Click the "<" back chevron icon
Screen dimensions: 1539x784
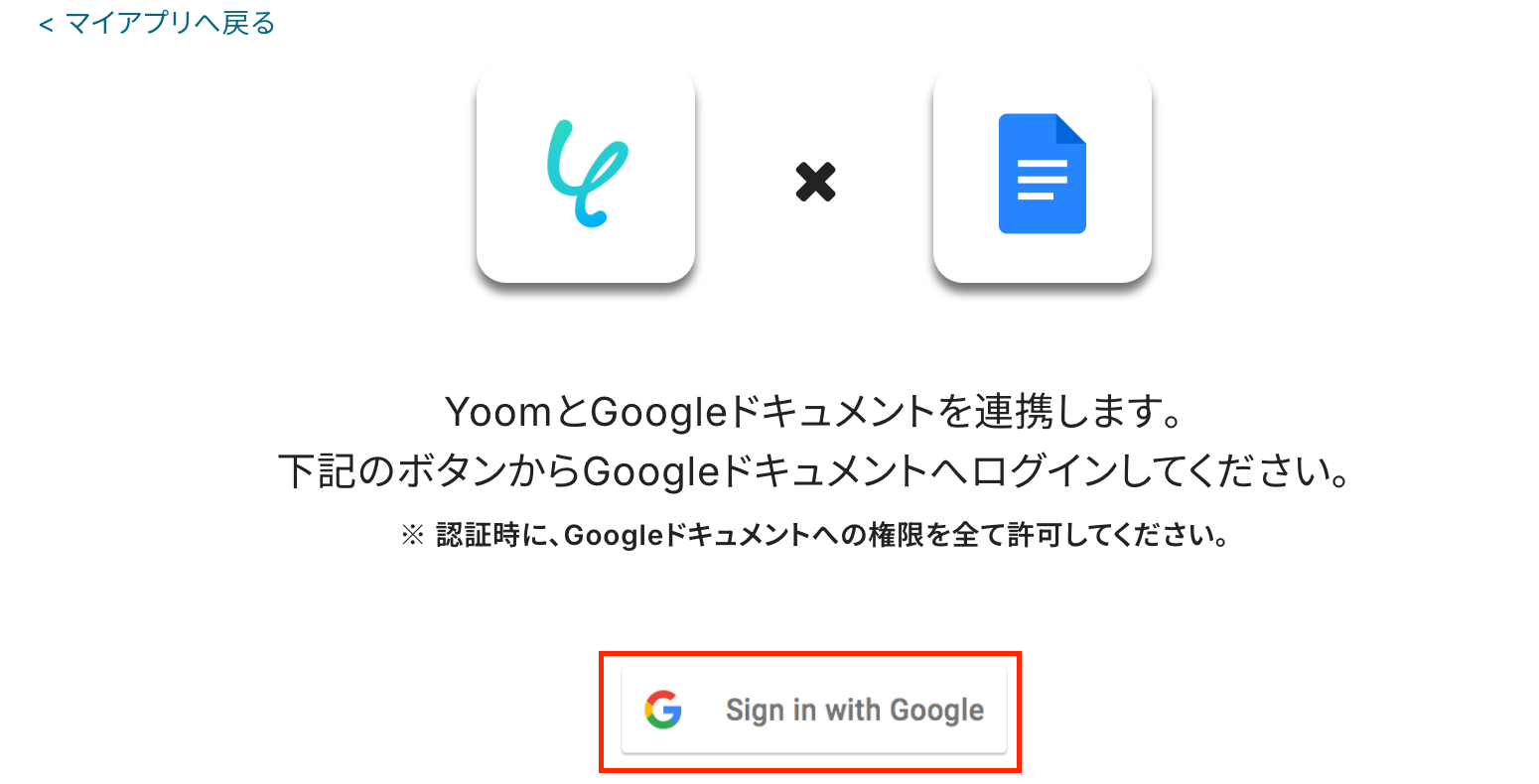click(x=46, y=25)
